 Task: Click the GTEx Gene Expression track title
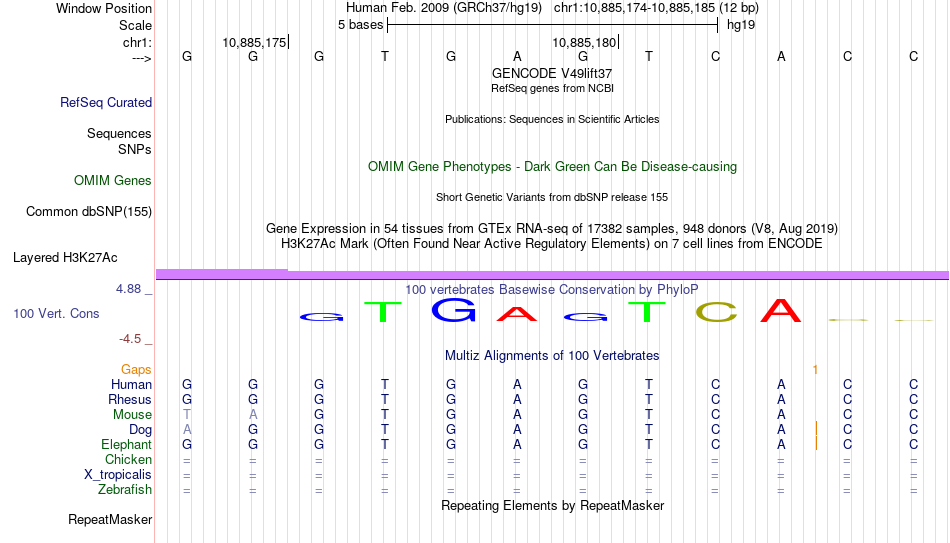click(x=552, y=228)
